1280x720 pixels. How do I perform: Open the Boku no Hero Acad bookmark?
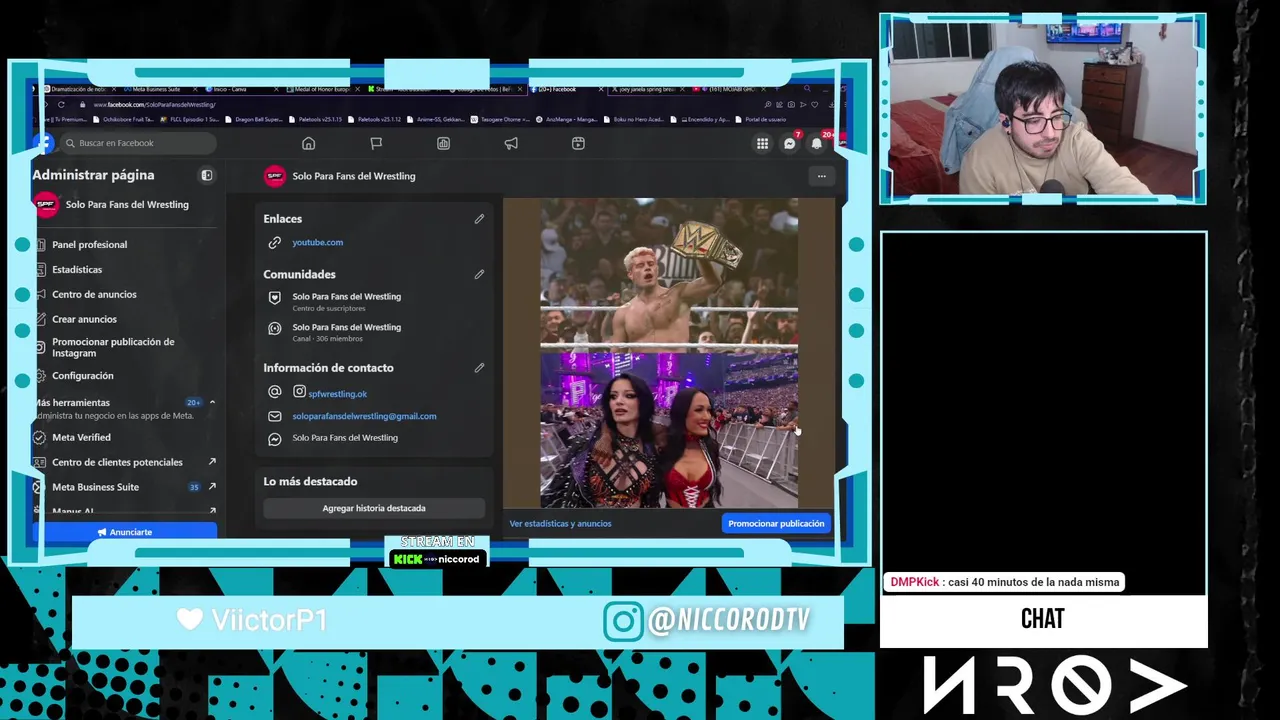pyautogui.click(x=636, y=119)
